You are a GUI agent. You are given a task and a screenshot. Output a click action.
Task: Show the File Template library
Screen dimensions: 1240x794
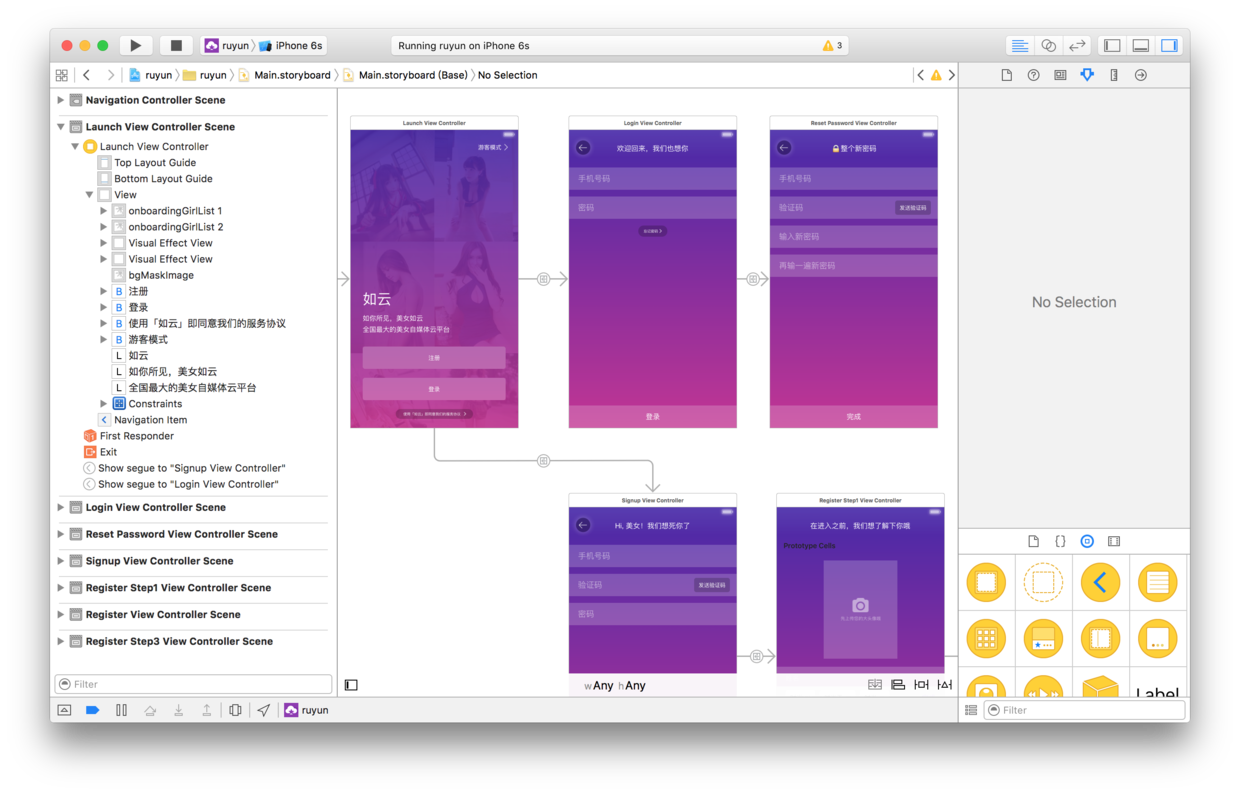(x=1033, y=541)
